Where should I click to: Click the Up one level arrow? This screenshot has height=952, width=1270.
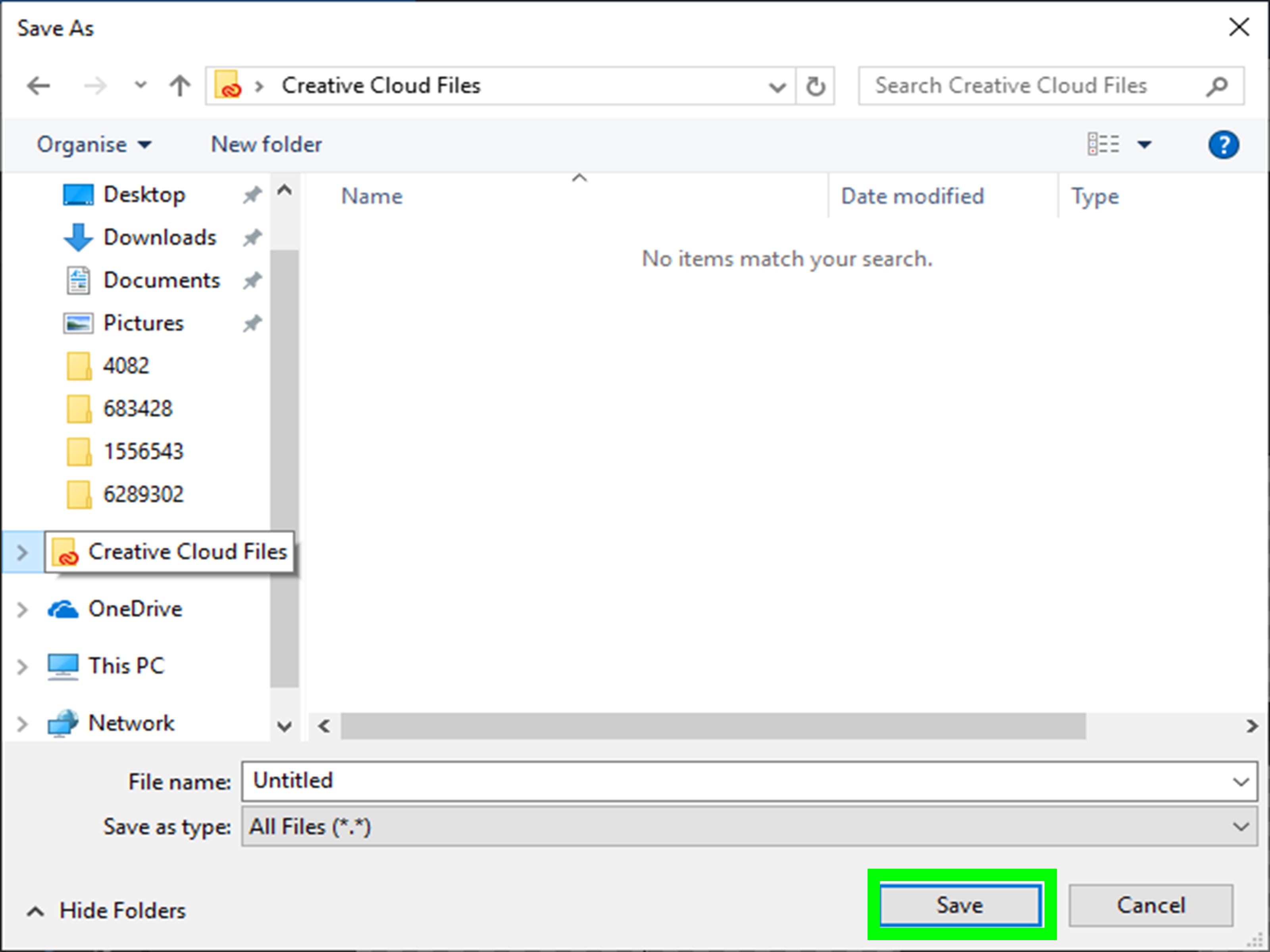tap(180, 86)
